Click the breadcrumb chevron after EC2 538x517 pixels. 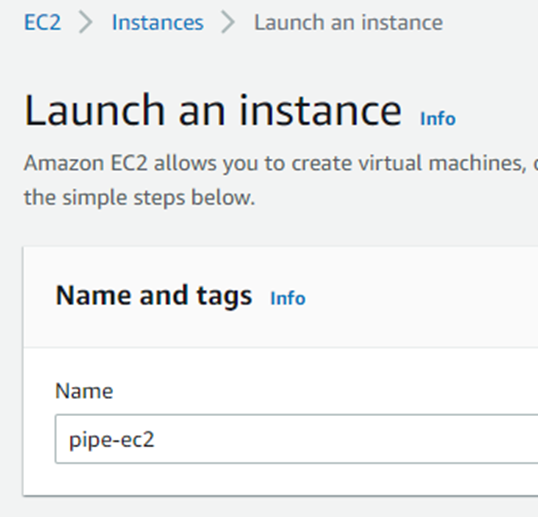click(x=86, y=23)
